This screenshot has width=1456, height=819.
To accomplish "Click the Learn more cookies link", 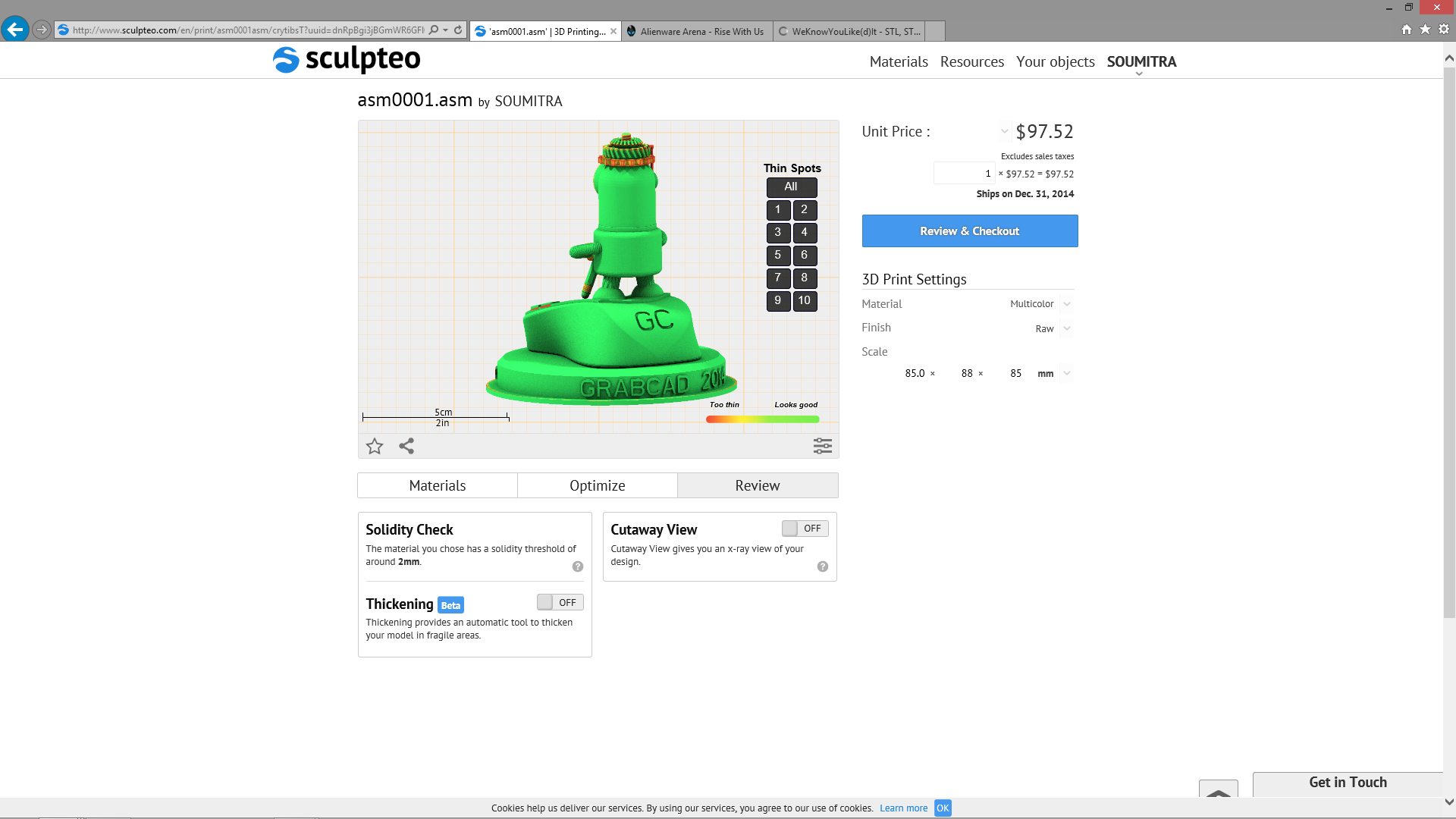I will pos(904,808).
